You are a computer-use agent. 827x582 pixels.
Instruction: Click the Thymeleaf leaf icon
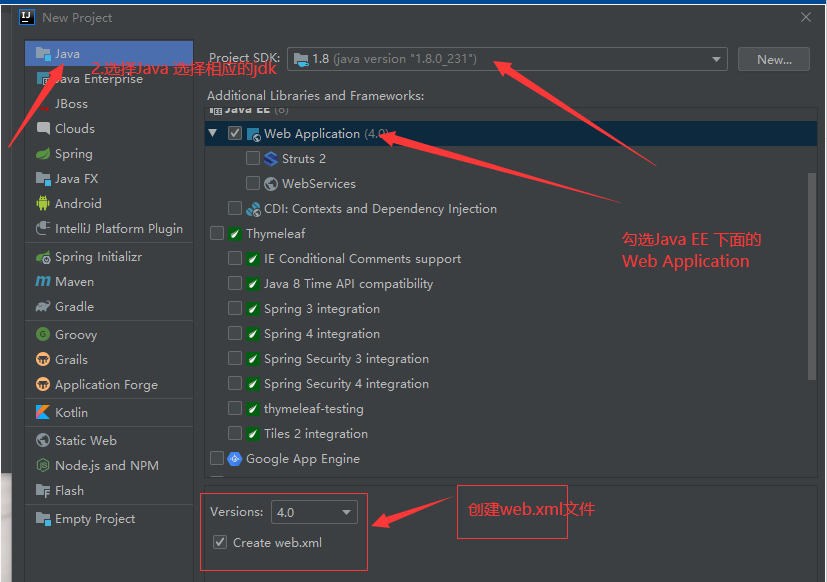pos(235,234)
